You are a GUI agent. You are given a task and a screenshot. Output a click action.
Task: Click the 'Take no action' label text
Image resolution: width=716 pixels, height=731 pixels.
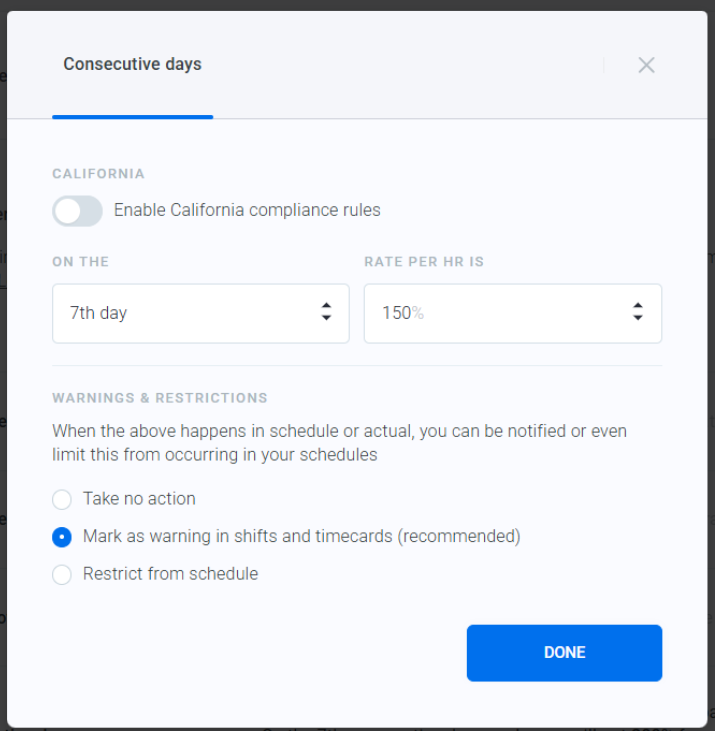(139, 499)
